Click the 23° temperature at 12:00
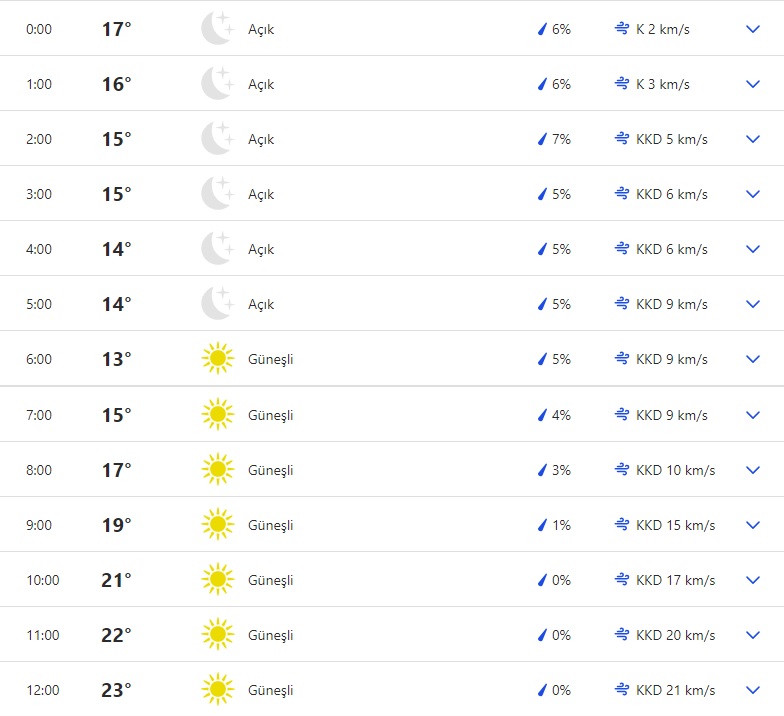The height and width of the screenshot is (716, 784). tap(116, 690)
